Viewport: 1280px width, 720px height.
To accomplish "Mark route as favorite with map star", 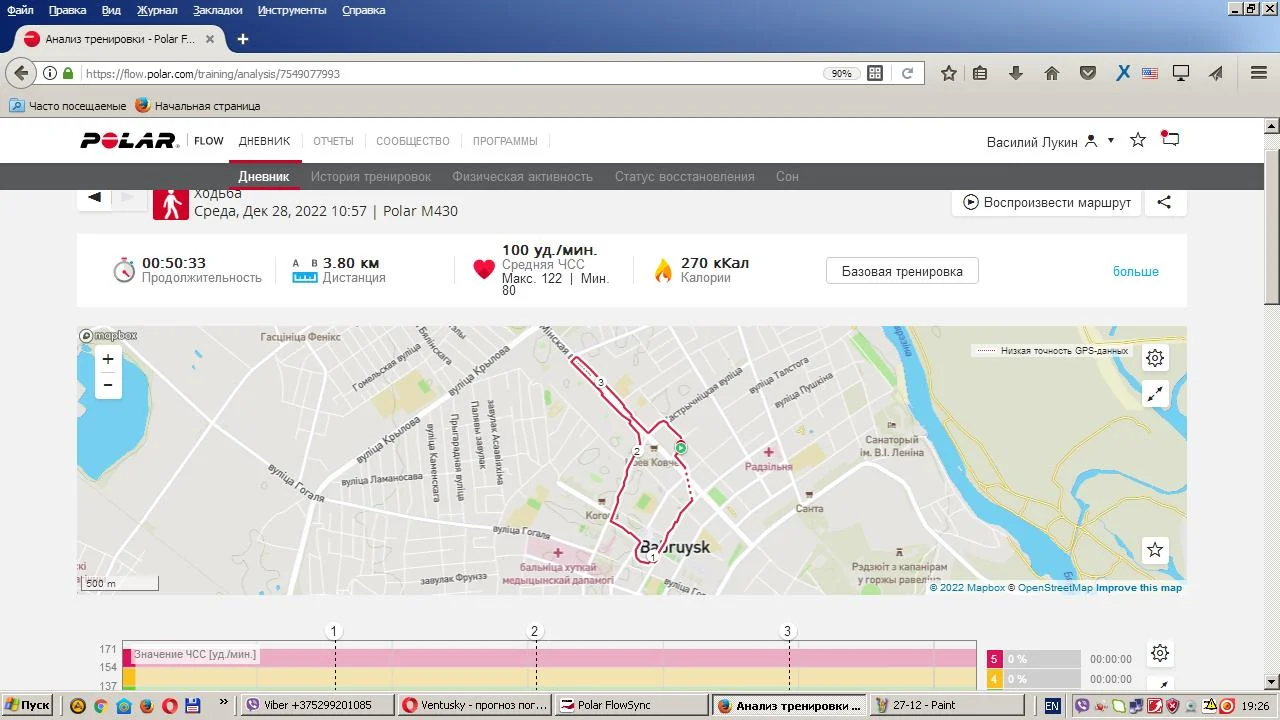I will point(1155,550).
